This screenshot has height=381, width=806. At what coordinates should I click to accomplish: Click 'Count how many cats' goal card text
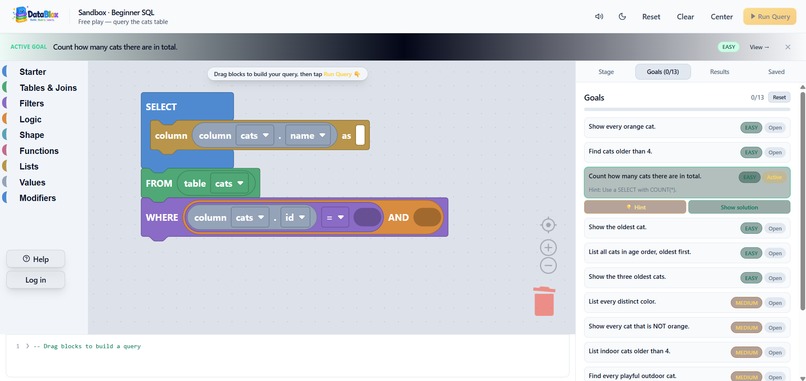[645, 176]
